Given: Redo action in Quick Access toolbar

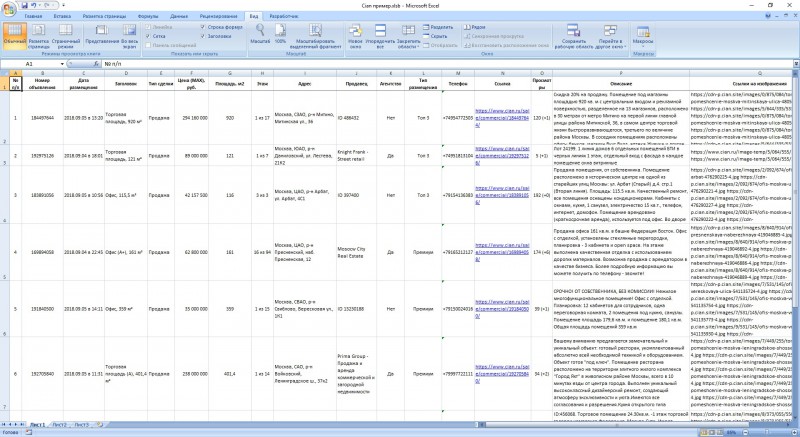Looking at the screenshot, I should pos(46,5).
